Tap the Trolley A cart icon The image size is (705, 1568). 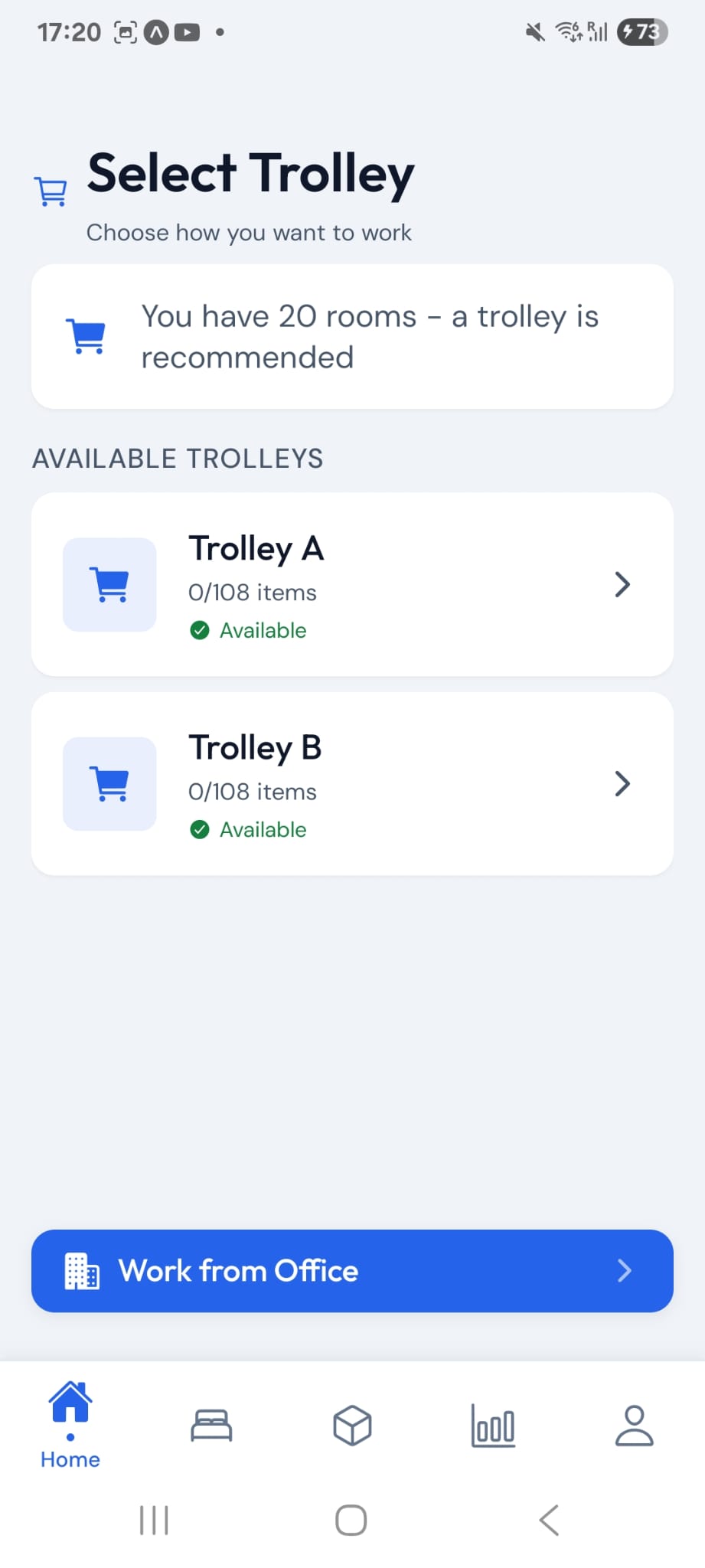point(109,585)
